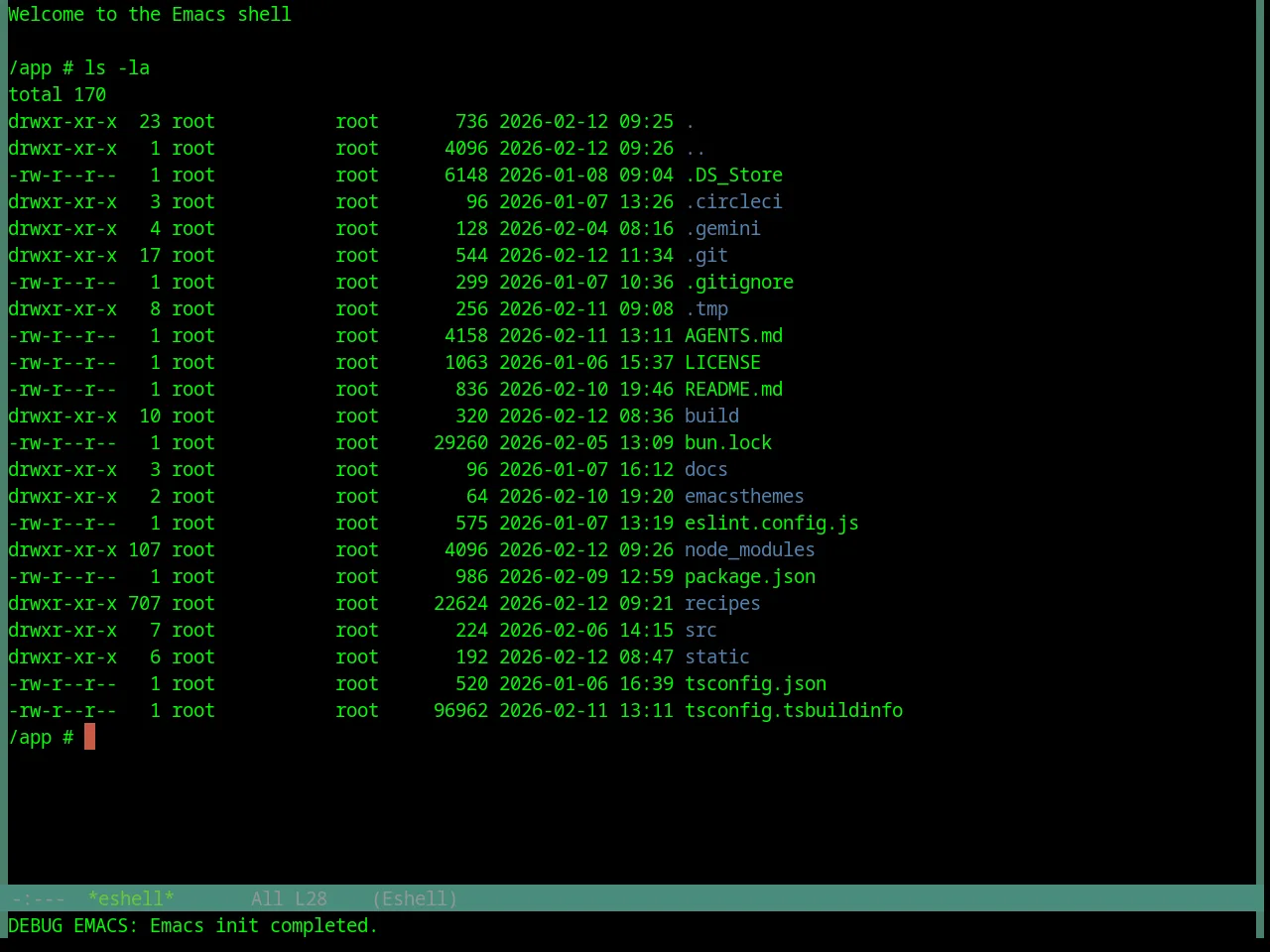The height and width of the screenshot is (952, 1270).
Task: Click the emacsthemes directory name
Action: pos(744,496)
